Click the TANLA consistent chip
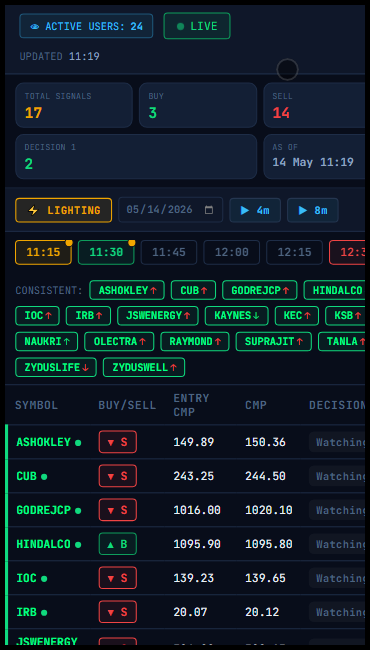This screenshot has height=650, width=370. point(342,342)
